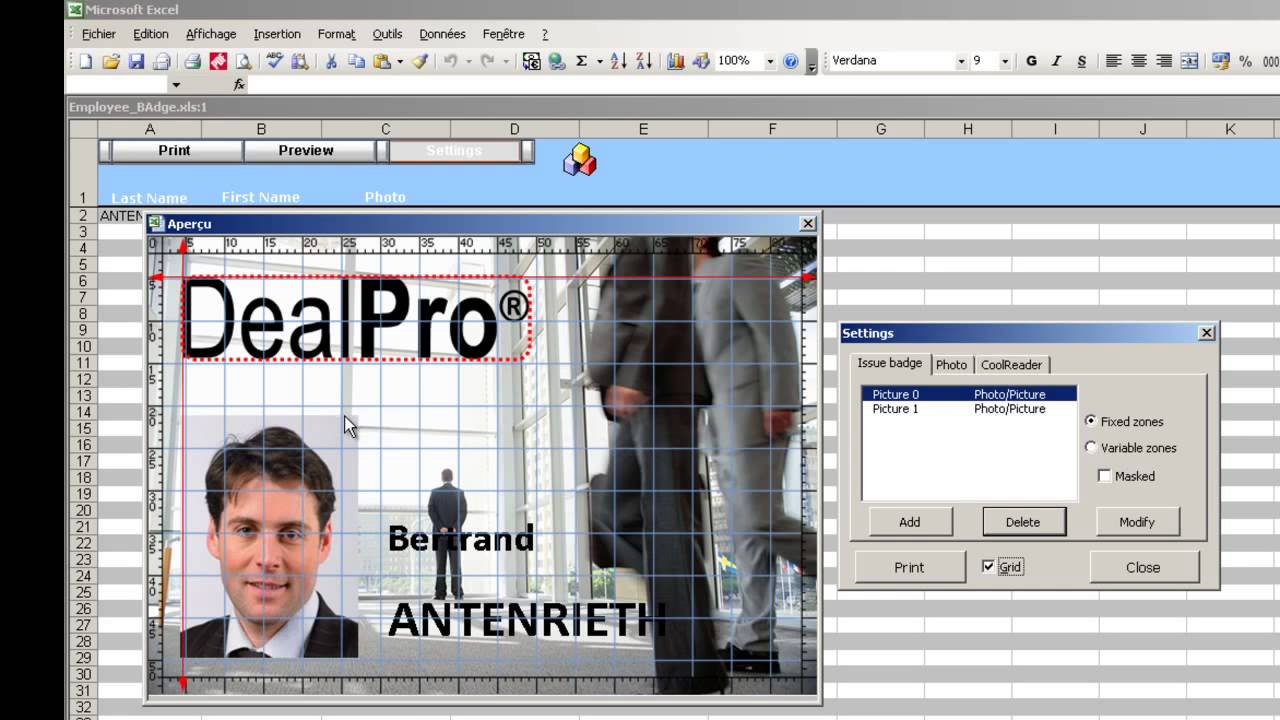The height and width of the screenshot is (720, 1280).
Task: Align text right in the toolbar
Action: 1163,61
